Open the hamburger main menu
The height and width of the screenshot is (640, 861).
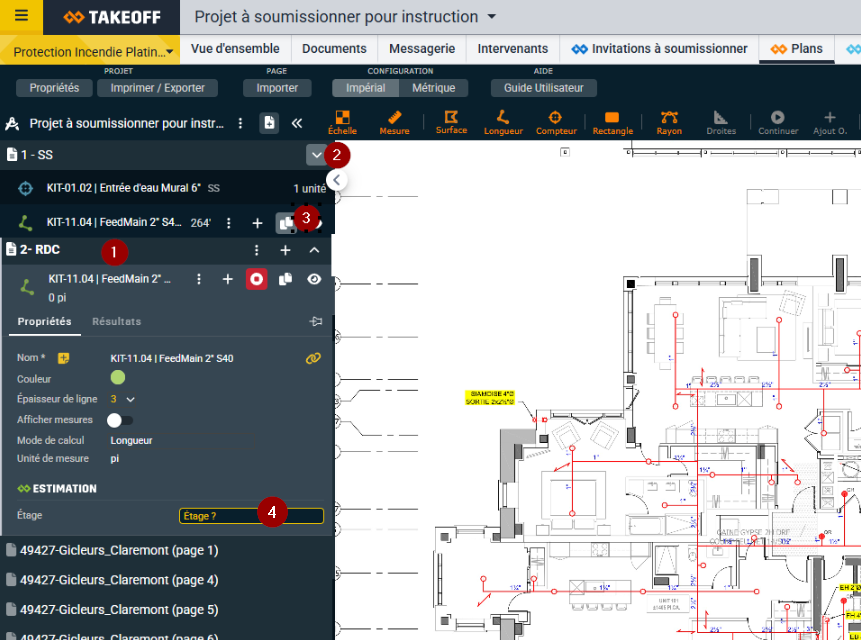[x=21, y=17]
